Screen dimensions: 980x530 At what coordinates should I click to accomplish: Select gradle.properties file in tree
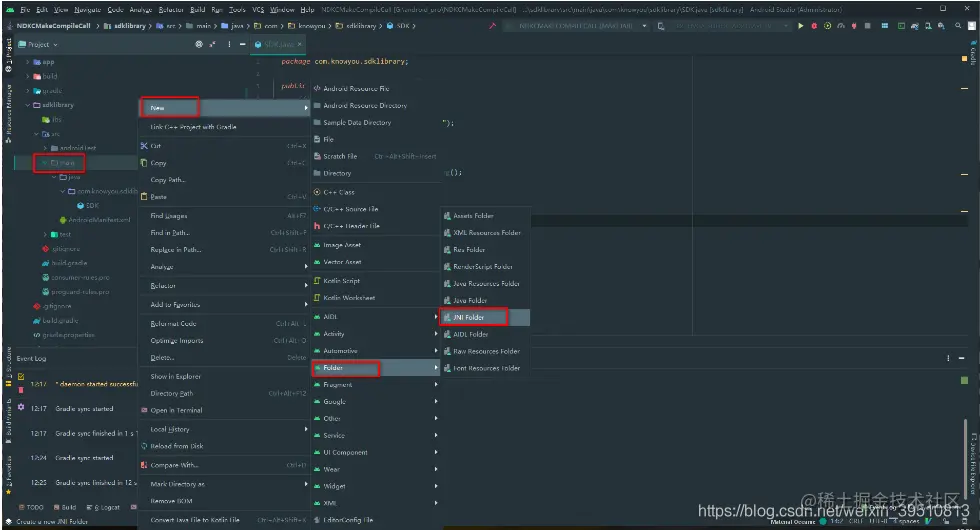click(64, 335)
